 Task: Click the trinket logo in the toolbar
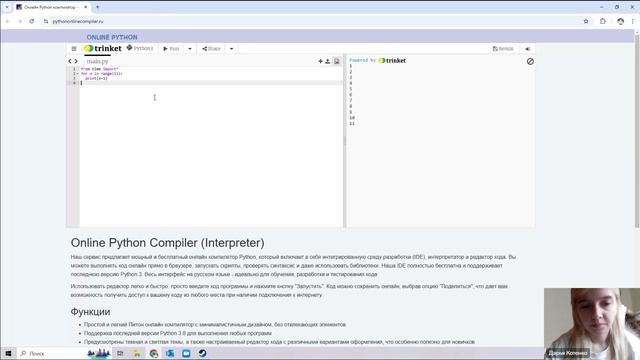[x=102, y=48]
